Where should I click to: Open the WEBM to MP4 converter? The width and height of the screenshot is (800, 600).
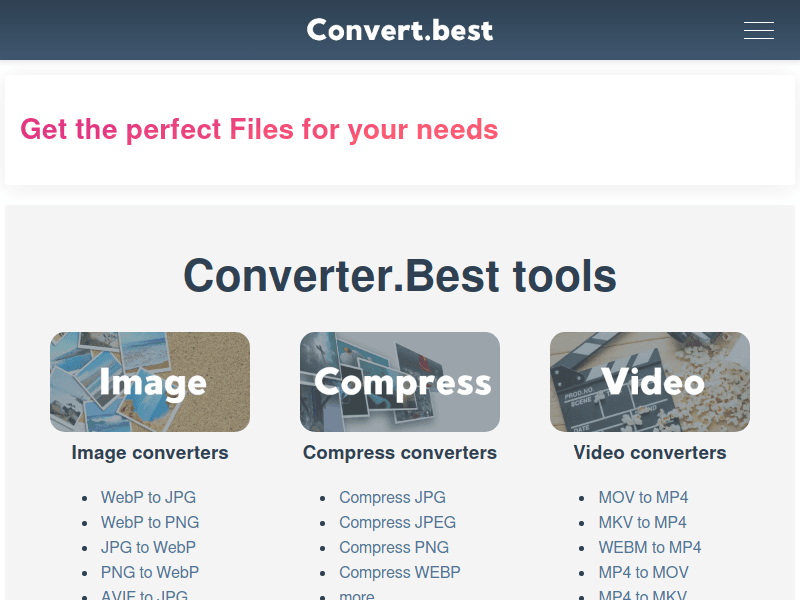[x=650, y=547]
